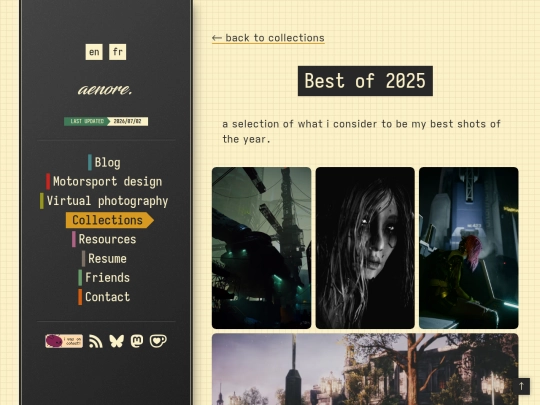Click the Best of 2025 heading

coord(365,81)
